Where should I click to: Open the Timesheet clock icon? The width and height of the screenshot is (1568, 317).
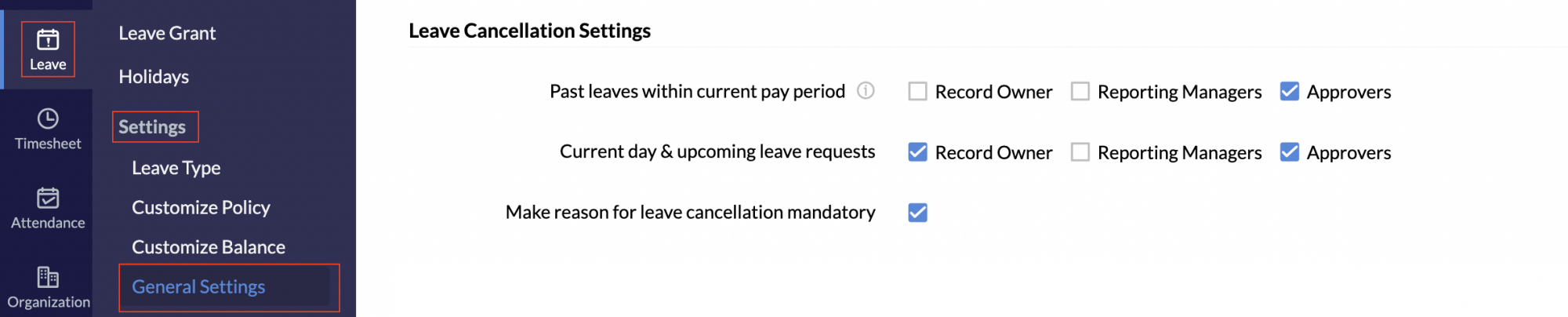48,118
